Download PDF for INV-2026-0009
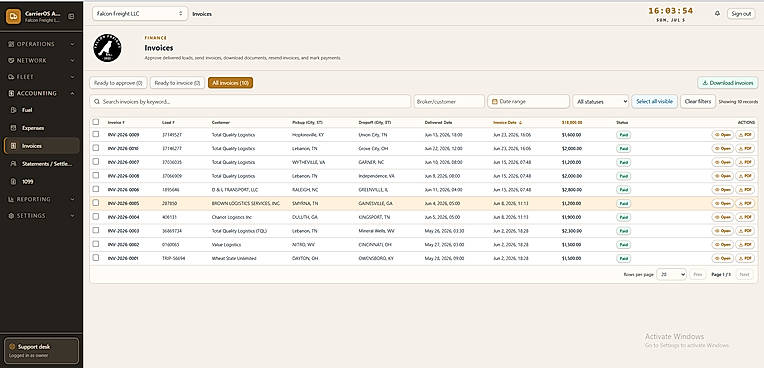Screen dimensions: 764x368 click(745, 135)
